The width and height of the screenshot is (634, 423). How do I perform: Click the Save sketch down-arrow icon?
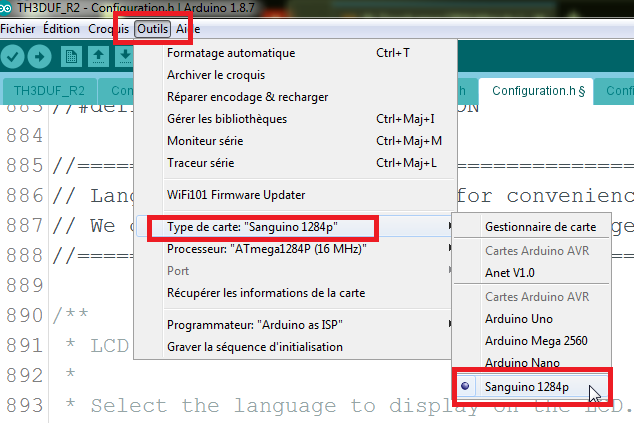pyautogui.click(x=125, y=57)
